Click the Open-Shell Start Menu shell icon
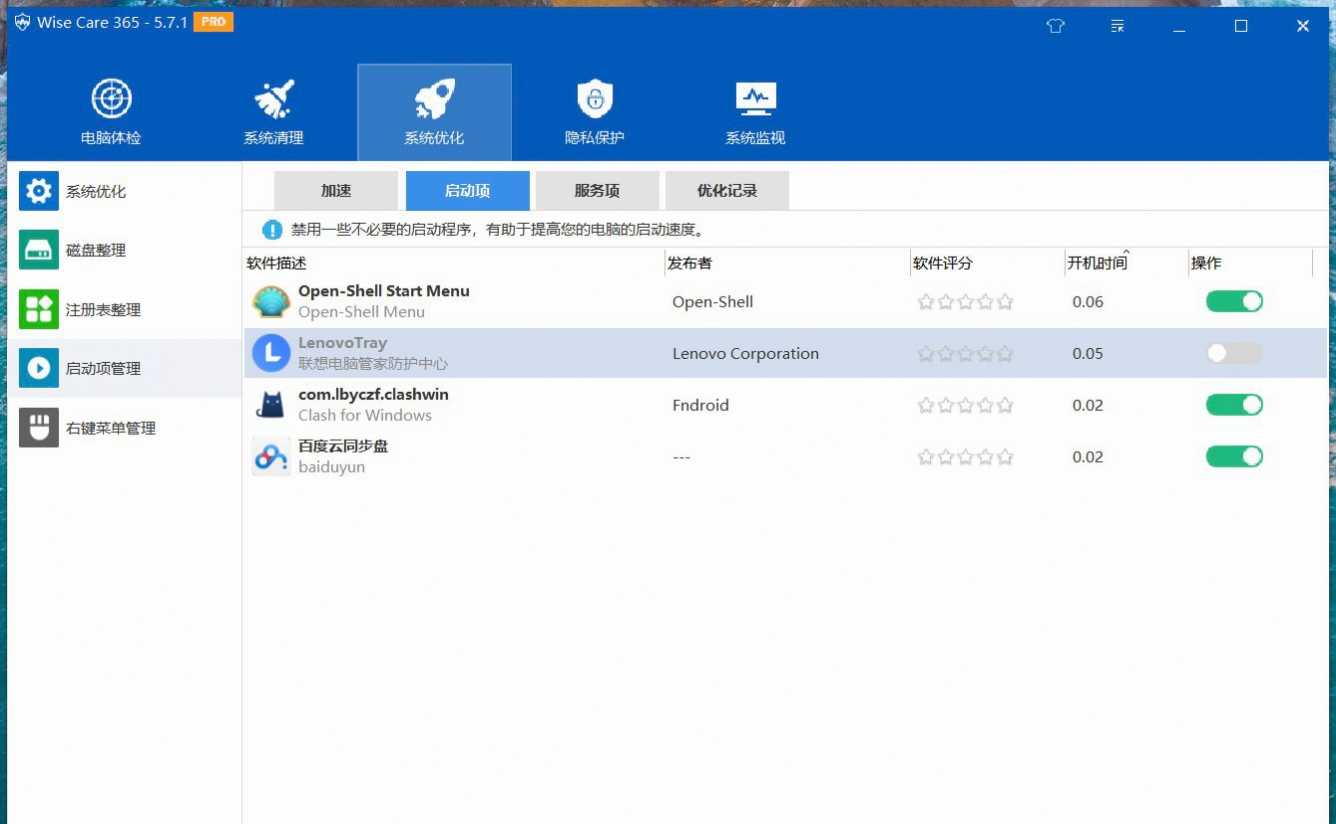This screenshot has height=824, width=1336. click(x=271, y=301)
